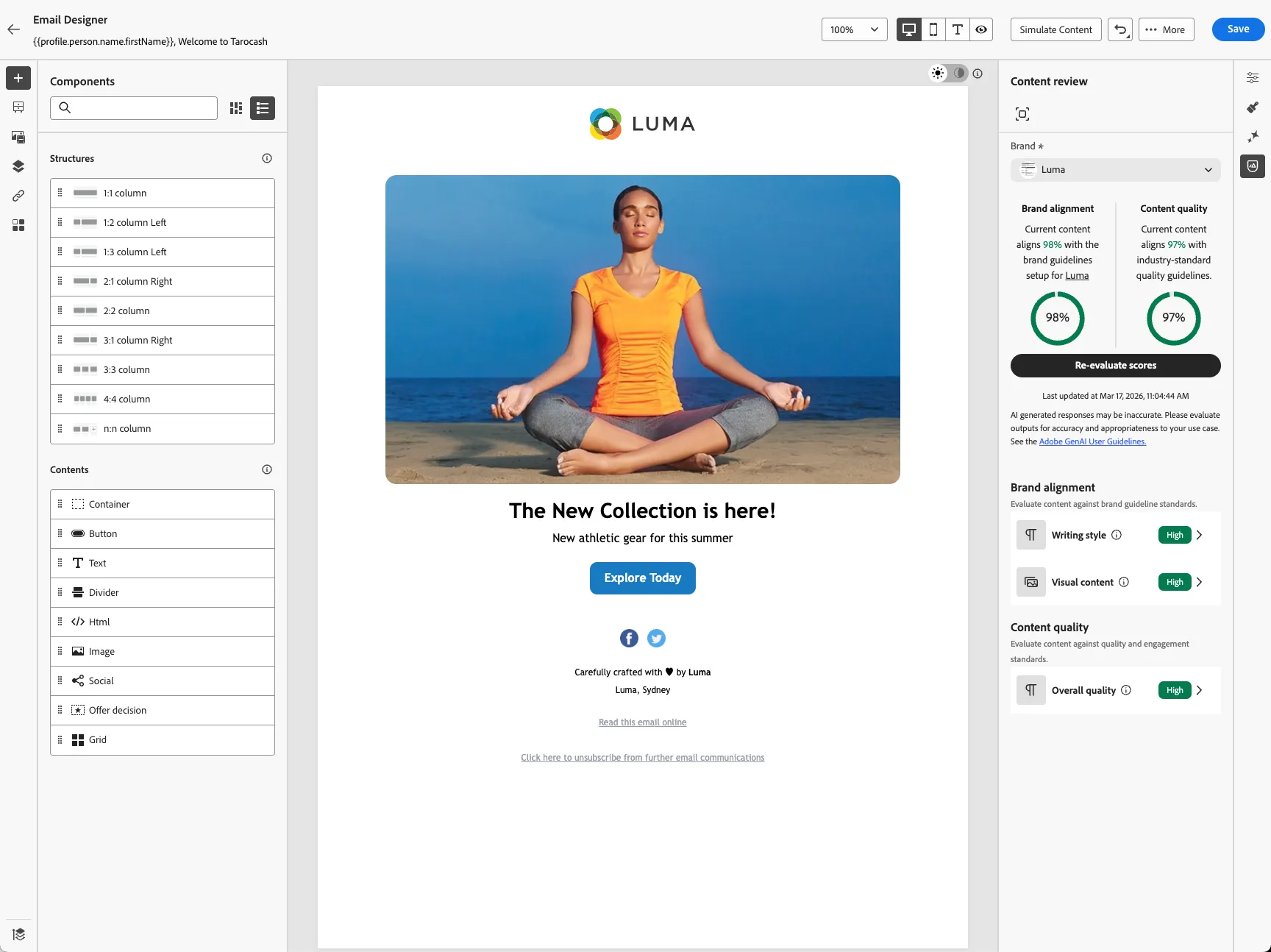Switch to desktop view

click(x=909, y=29)
